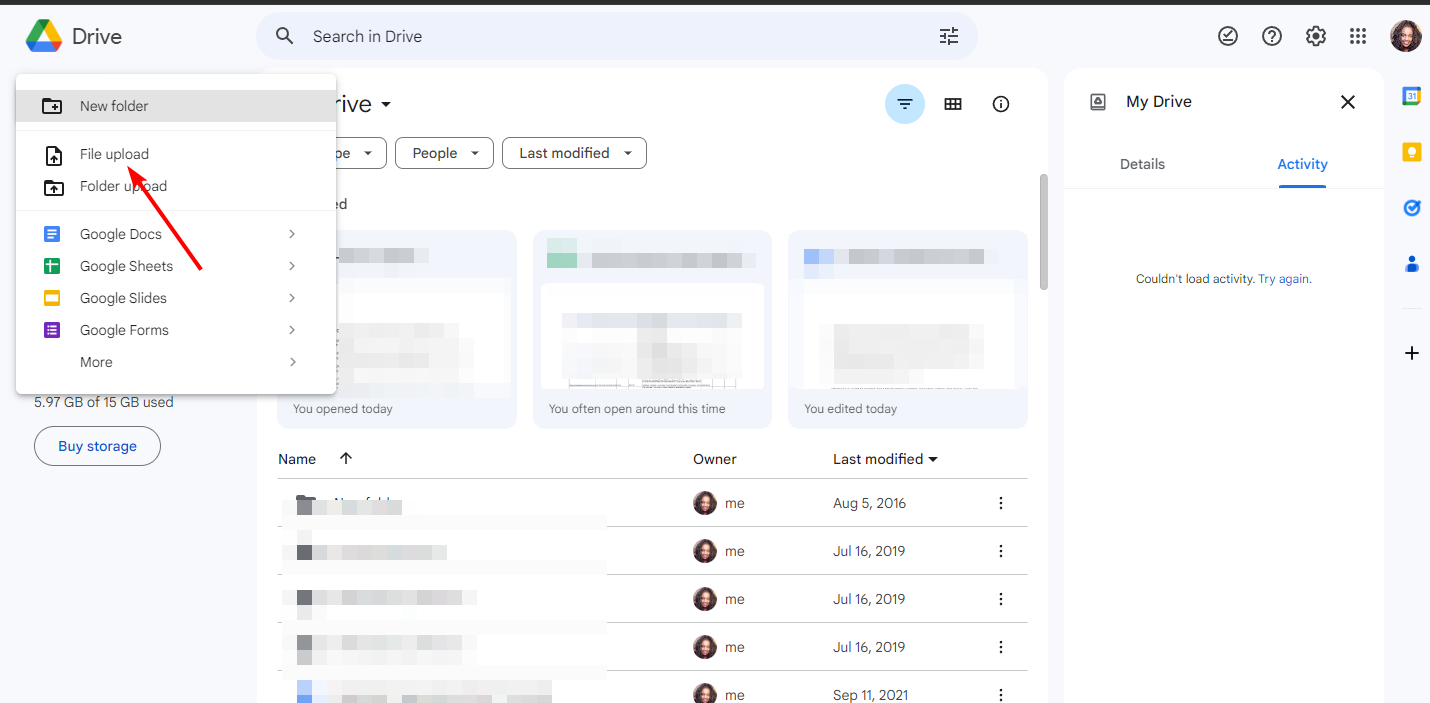1430x703 pixels.
Task: Toggle the filter button in toolbar
Action: coord(905,104)
